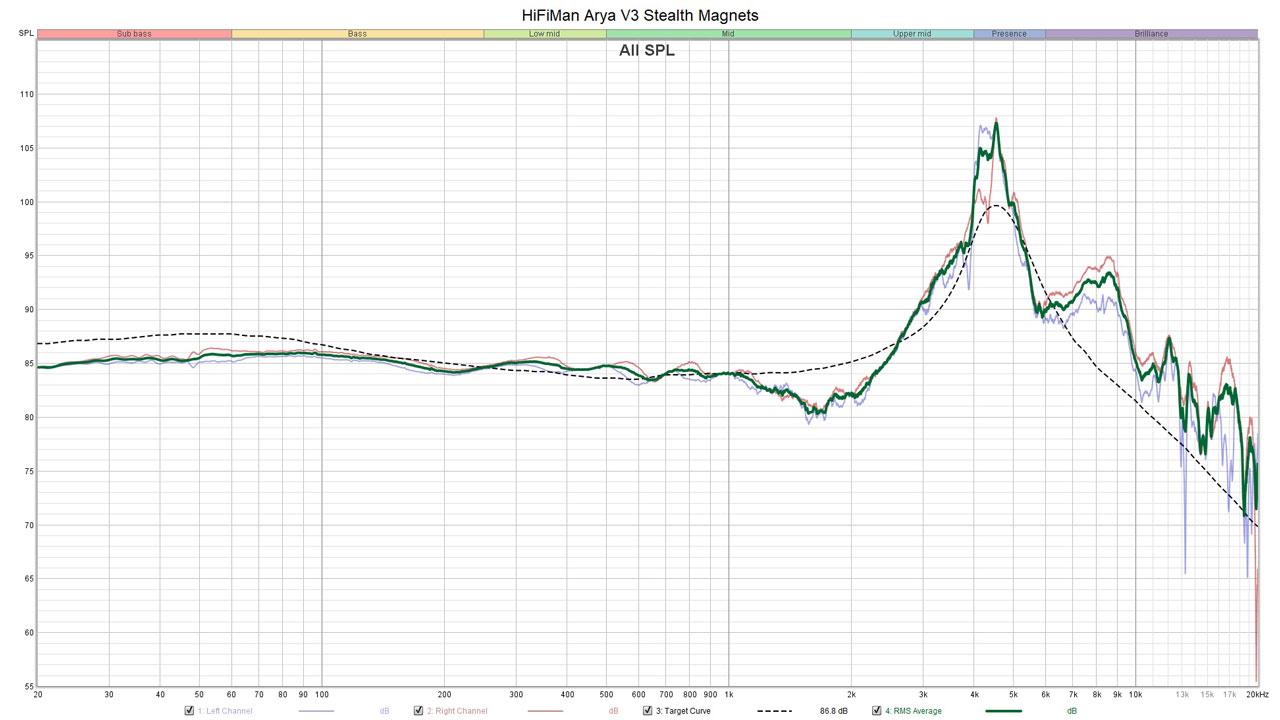
Task: Click the 55 level axis label
Action: 27,686
